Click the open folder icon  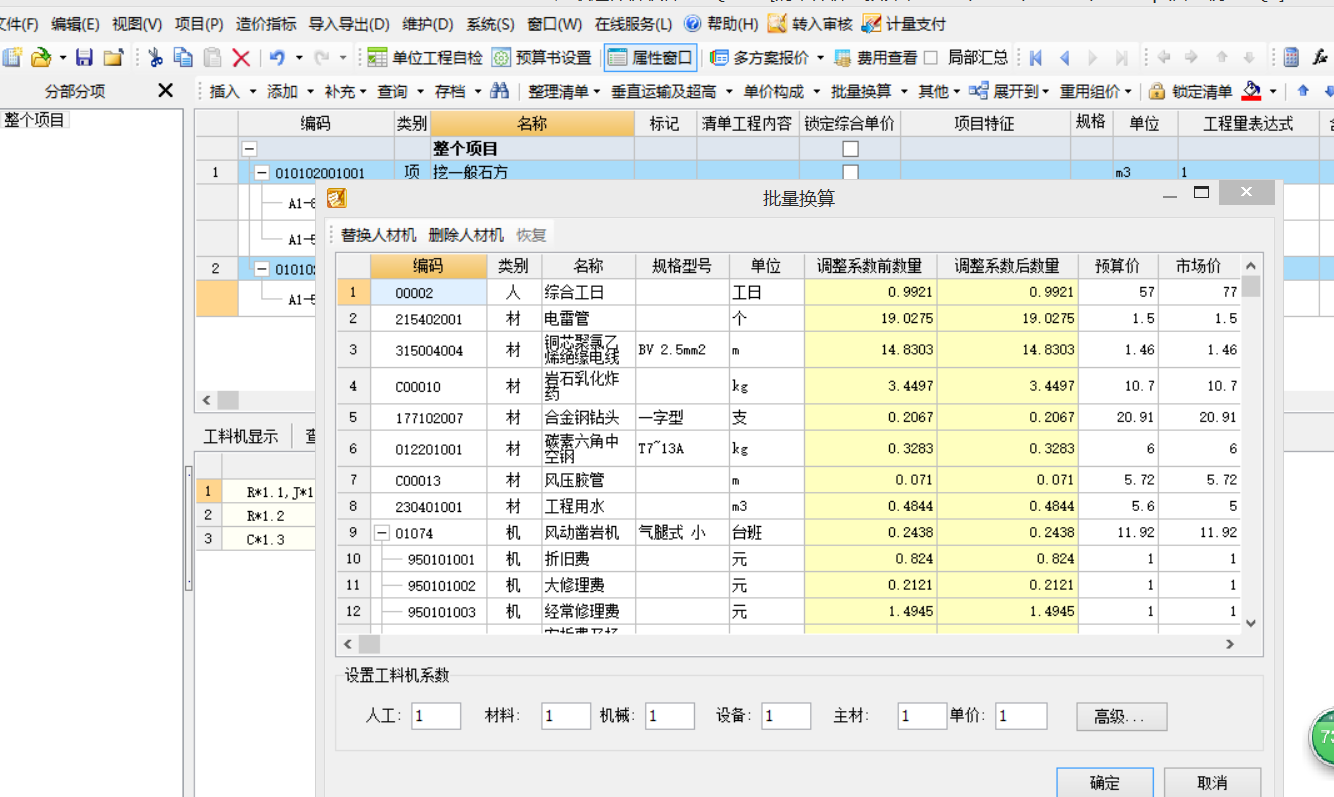tap(41, 57)
